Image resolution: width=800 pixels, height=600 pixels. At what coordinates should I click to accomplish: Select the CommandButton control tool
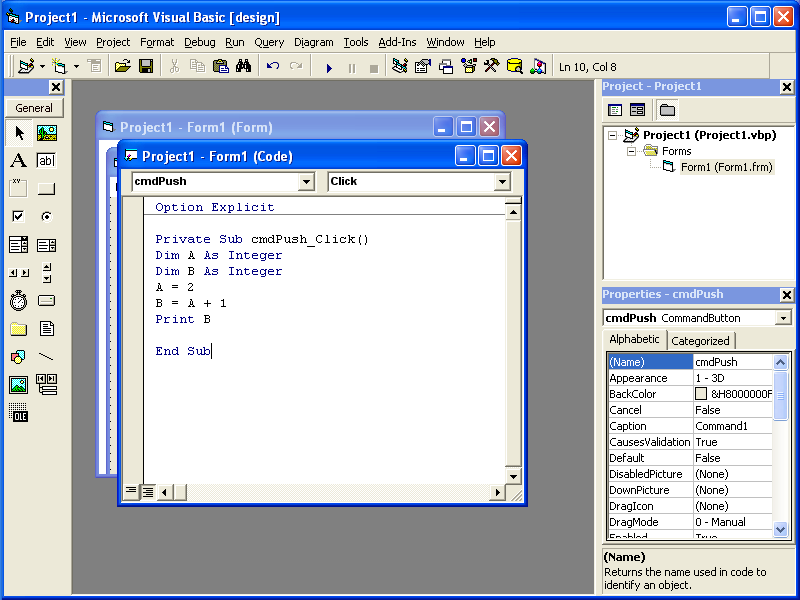(46, 188)
